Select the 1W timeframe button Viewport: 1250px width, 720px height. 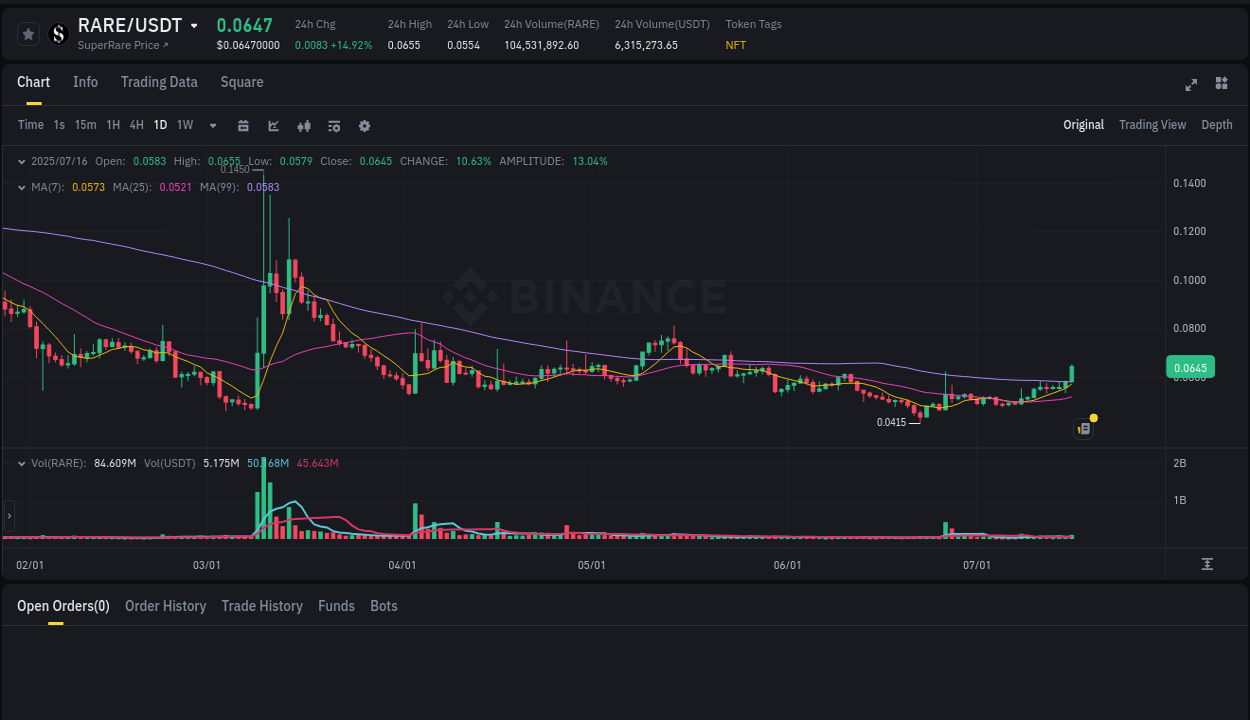click(x=184, y=125)
